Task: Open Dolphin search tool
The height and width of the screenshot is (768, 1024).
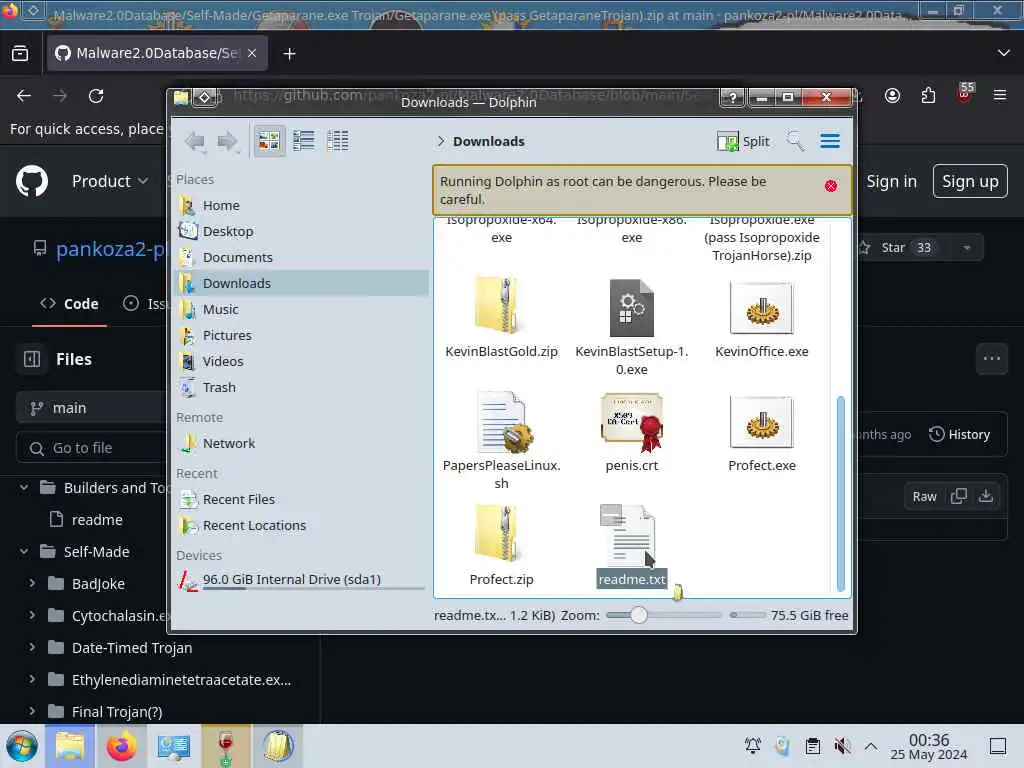Action: coord(795,141)
